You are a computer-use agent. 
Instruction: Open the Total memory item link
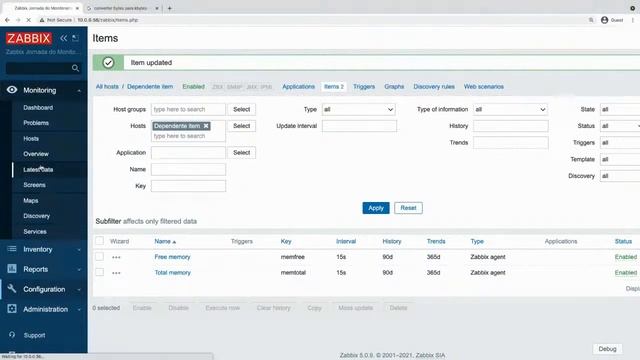click(172, 272)
